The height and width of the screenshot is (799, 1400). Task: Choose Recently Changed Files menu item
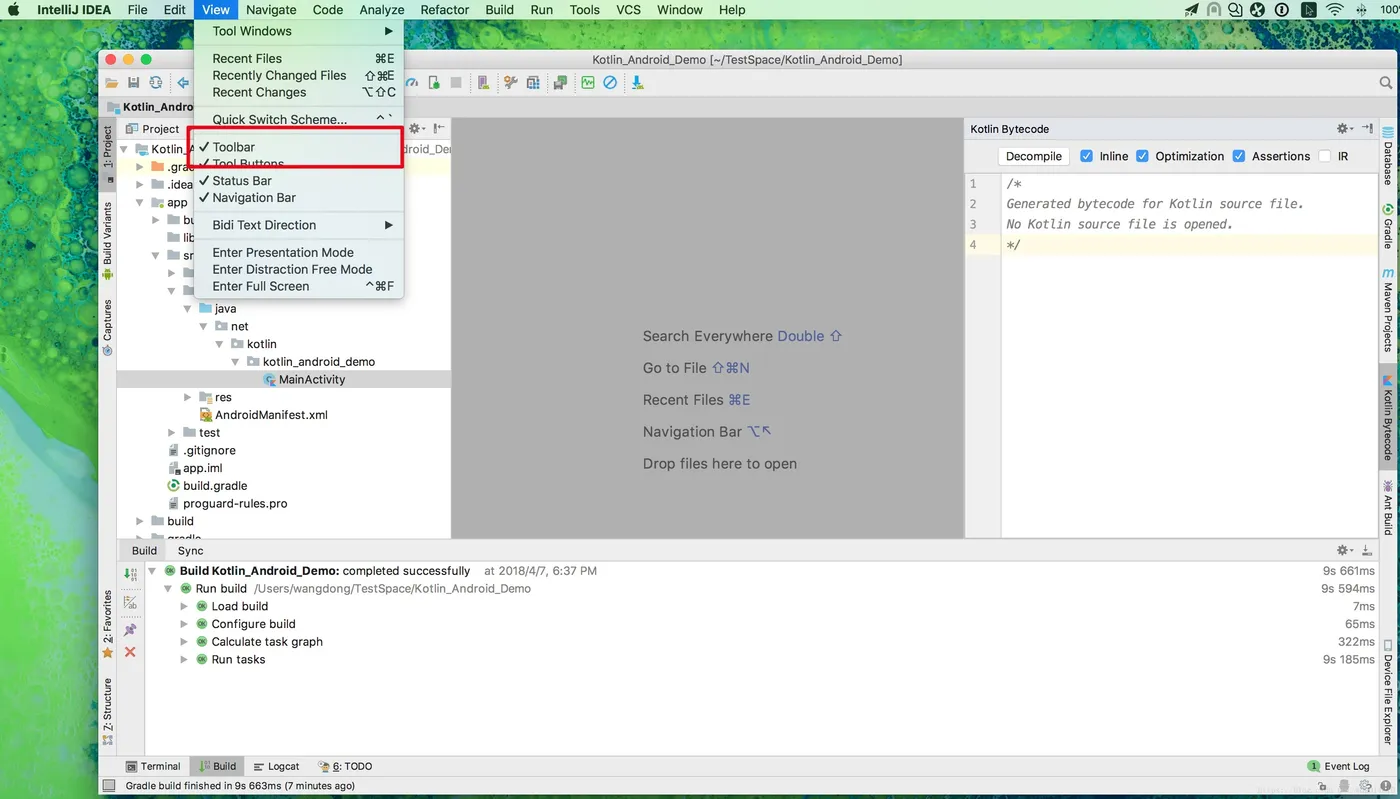(298, 76)
